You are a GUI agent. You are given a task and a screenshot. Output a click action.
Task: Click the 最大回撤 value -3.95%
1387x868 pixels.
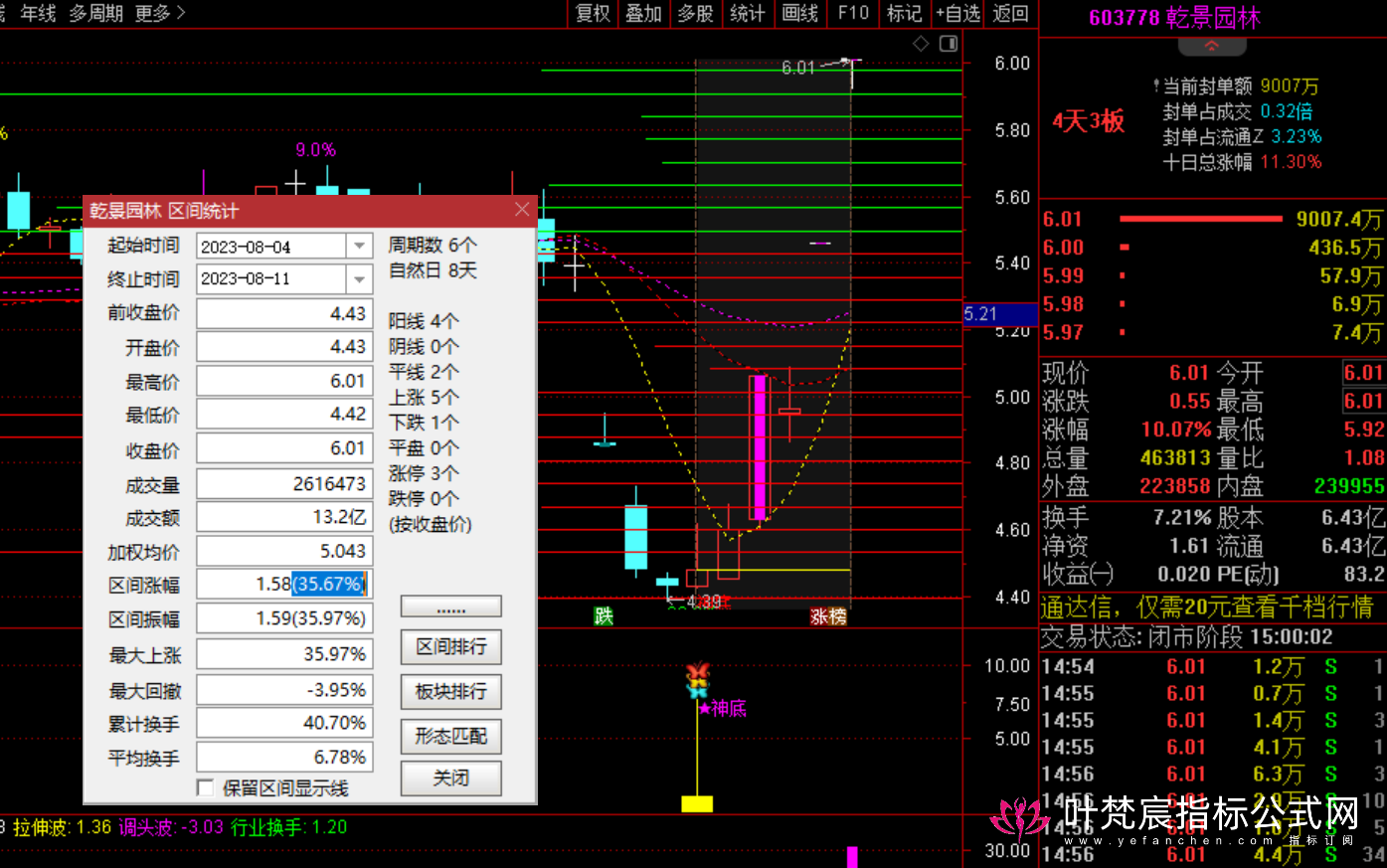(284, 689)
